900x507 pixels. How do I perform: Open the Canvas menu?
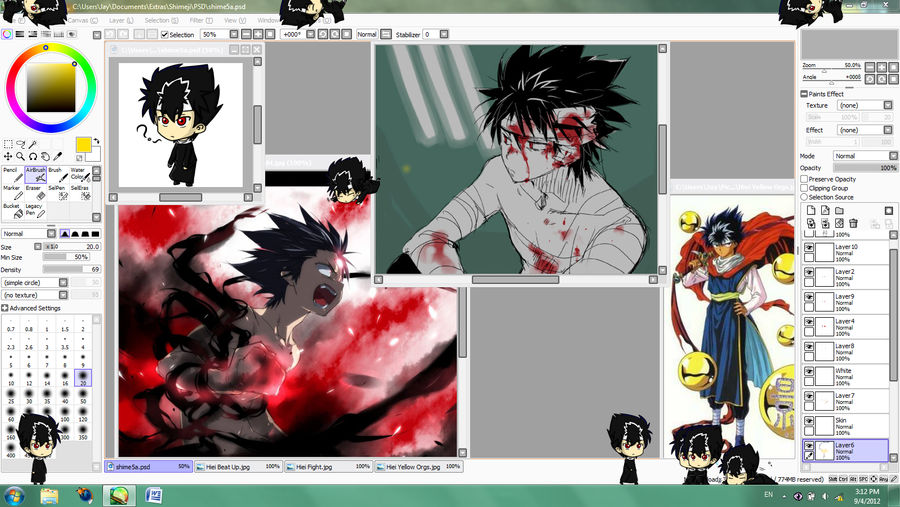pyautogui.click(x=83, y=21)
